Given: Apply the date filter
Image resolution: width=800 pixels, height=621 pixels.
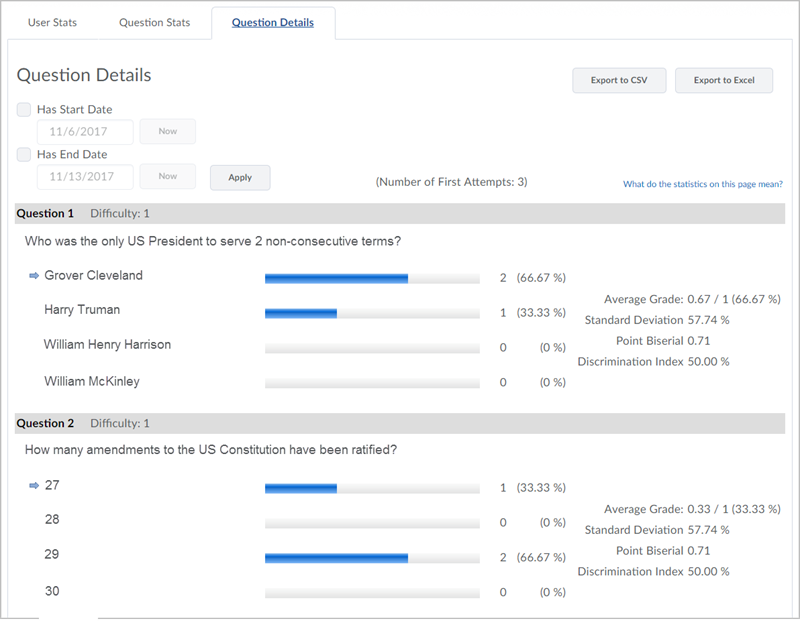Looking at the screenshot, I should pyautogui.click(x=240, y=178).
